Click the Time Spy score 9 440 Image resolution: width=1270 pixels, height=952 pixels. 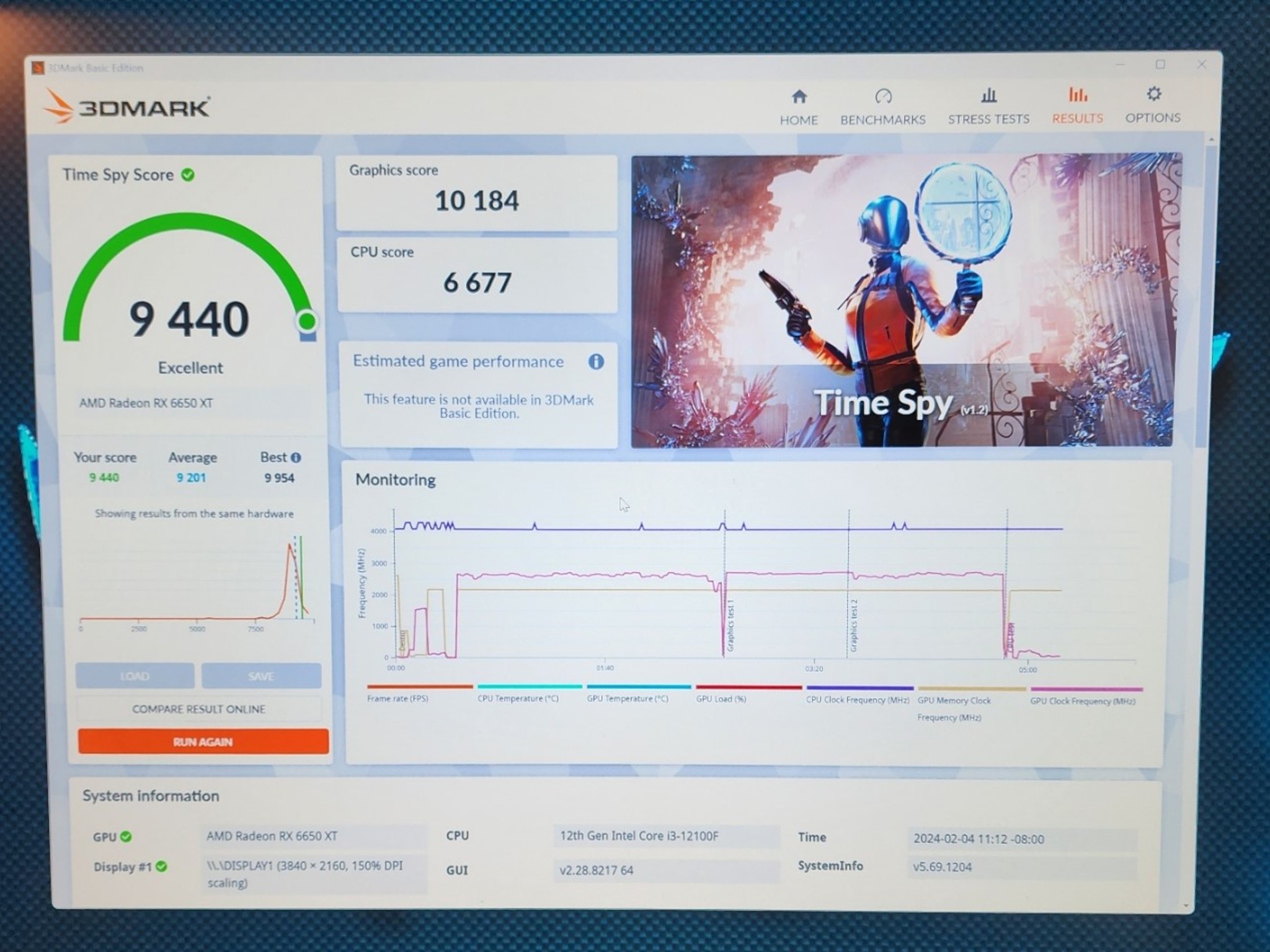coord(189,319)
